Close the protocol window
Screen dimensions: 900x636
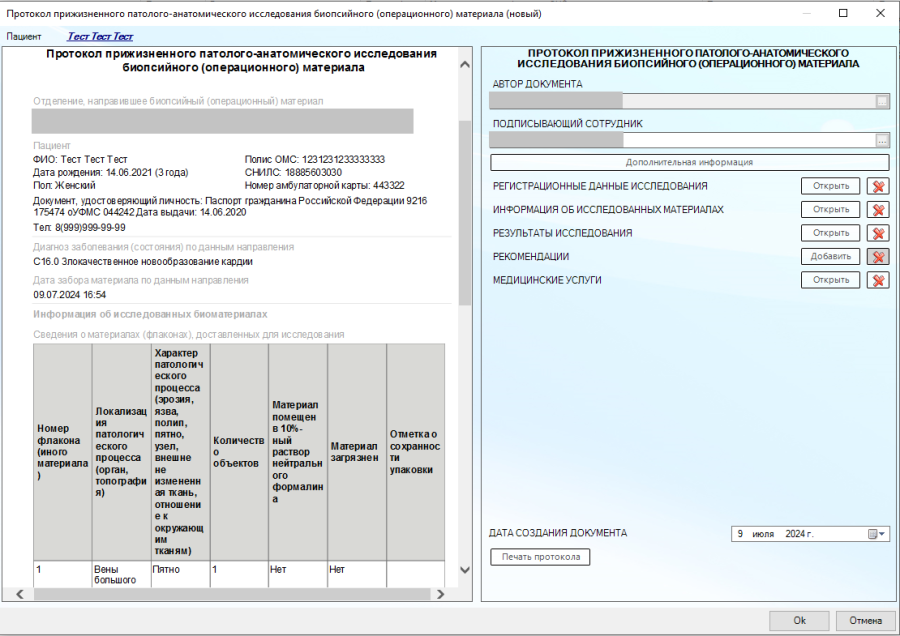coord(880,13)
